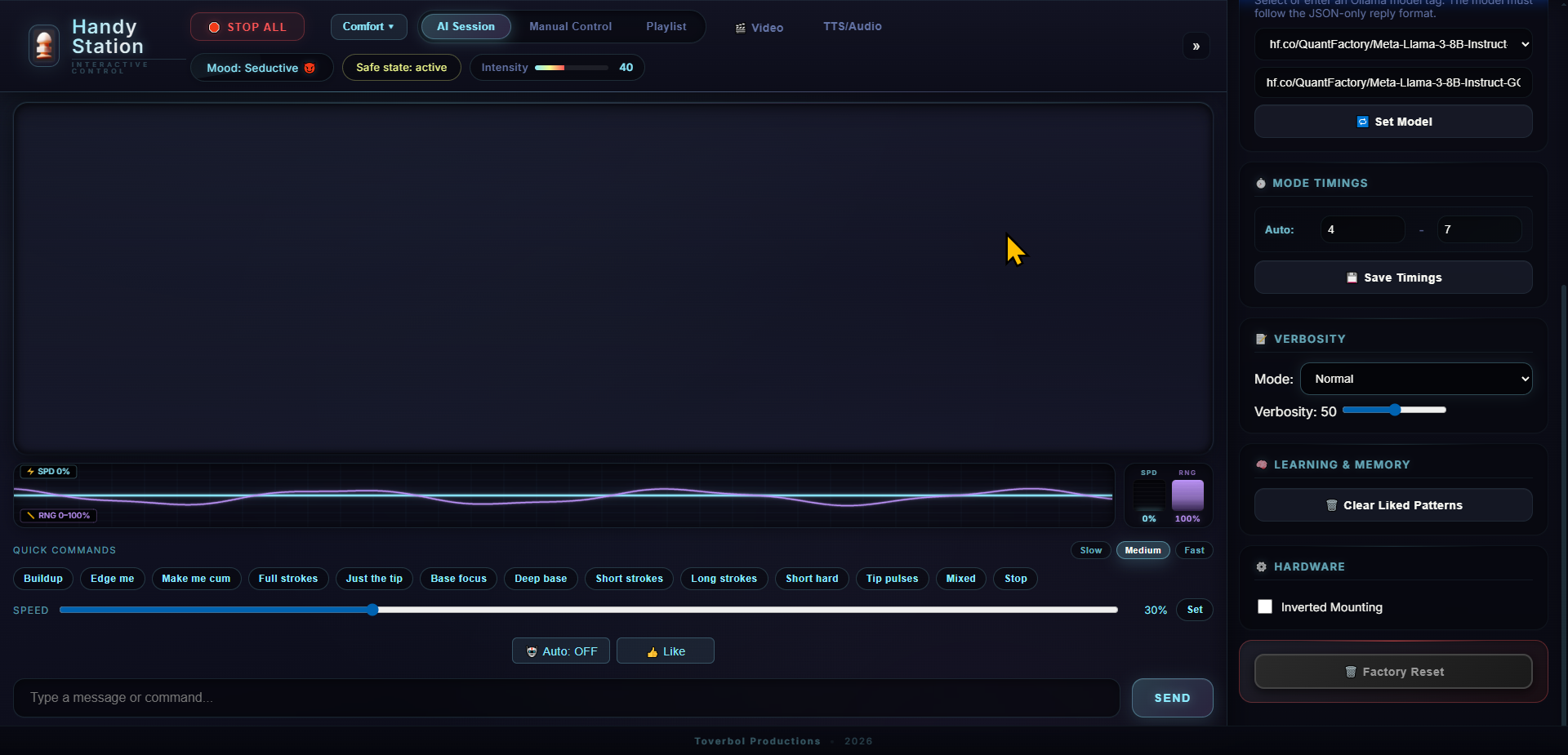Click the SPEED slider handle

(372, 610)
